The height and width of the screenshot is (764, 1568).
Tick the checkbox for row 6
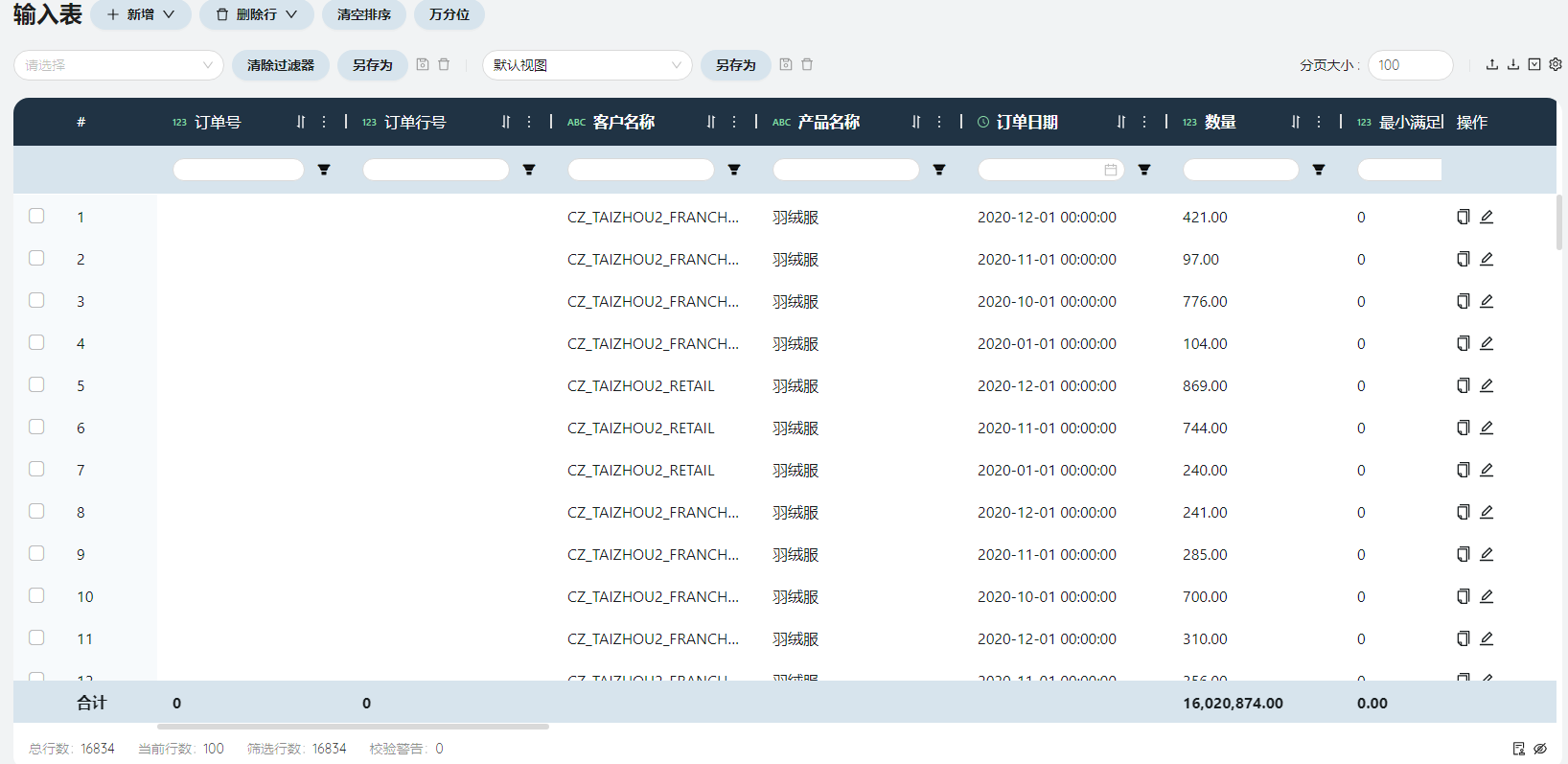click(36, 427)
